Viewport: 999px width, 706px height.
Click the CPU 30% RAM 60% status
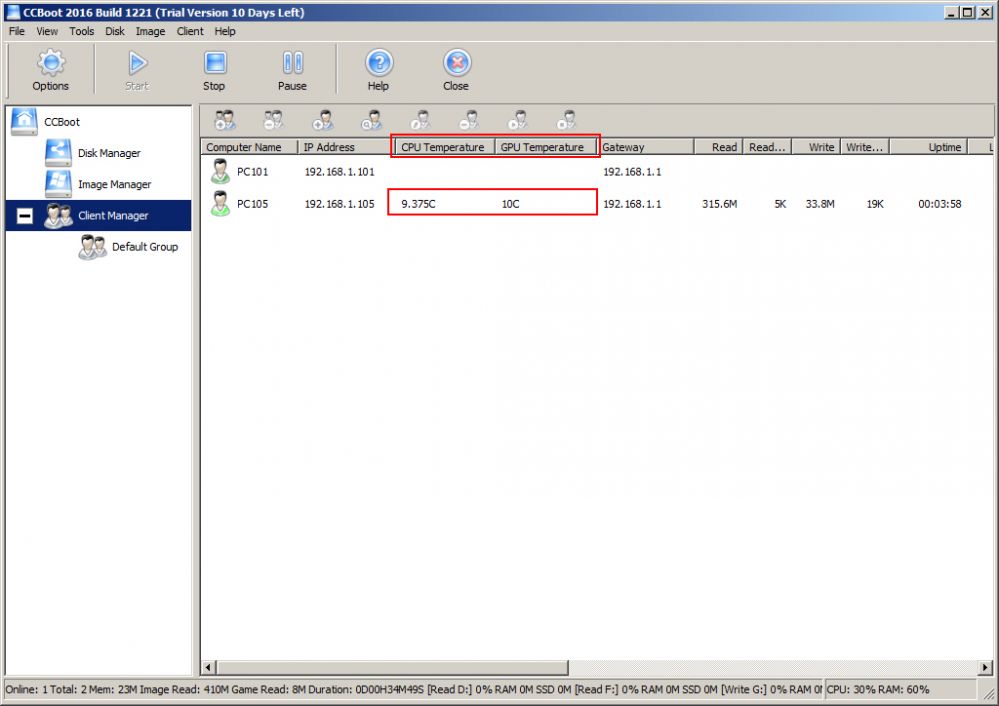878,689
